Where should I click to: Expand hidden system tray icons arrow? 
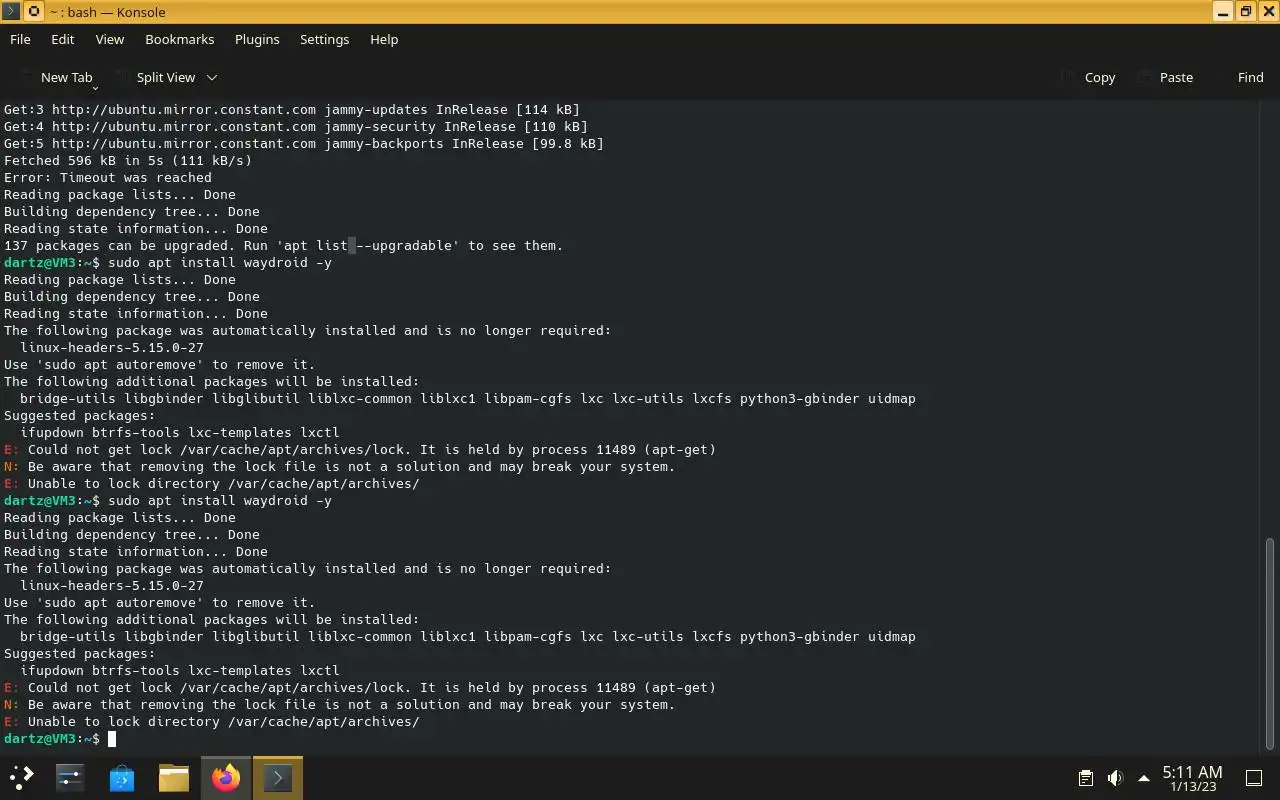coord(1144,778)
